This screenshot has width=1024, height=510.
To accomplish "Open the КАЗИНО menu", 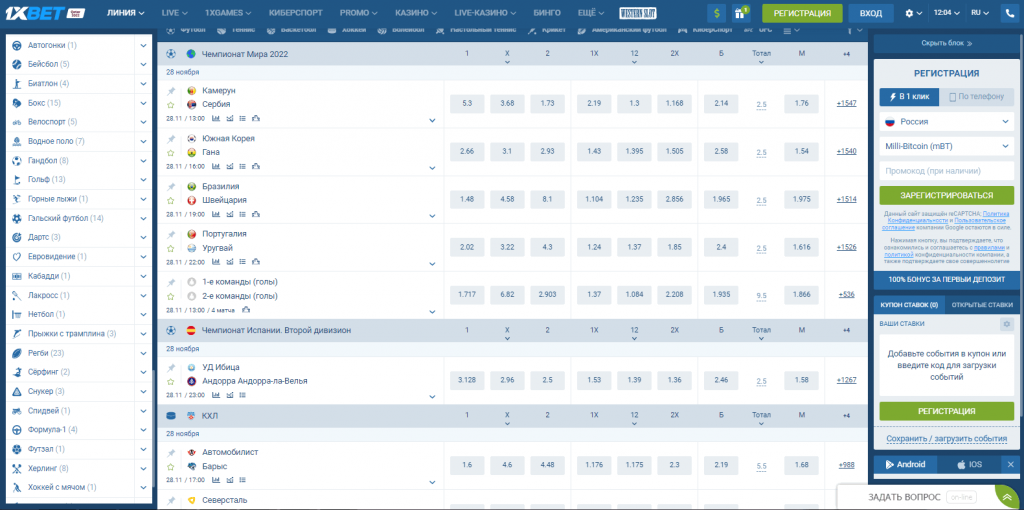I will tap(415, 13).
